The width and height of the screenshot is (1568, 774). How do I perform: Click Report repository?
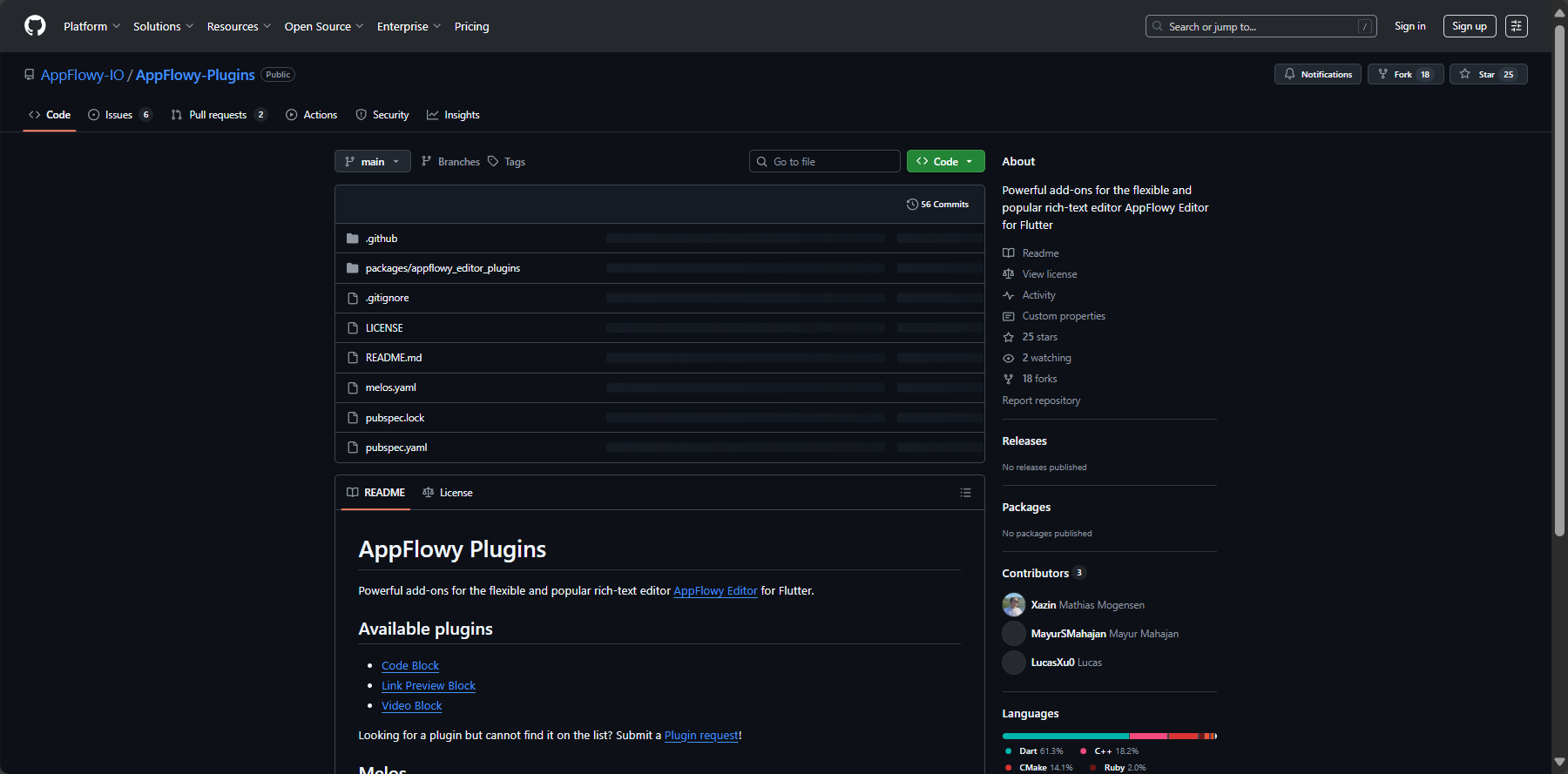(x=1041, y=400)
